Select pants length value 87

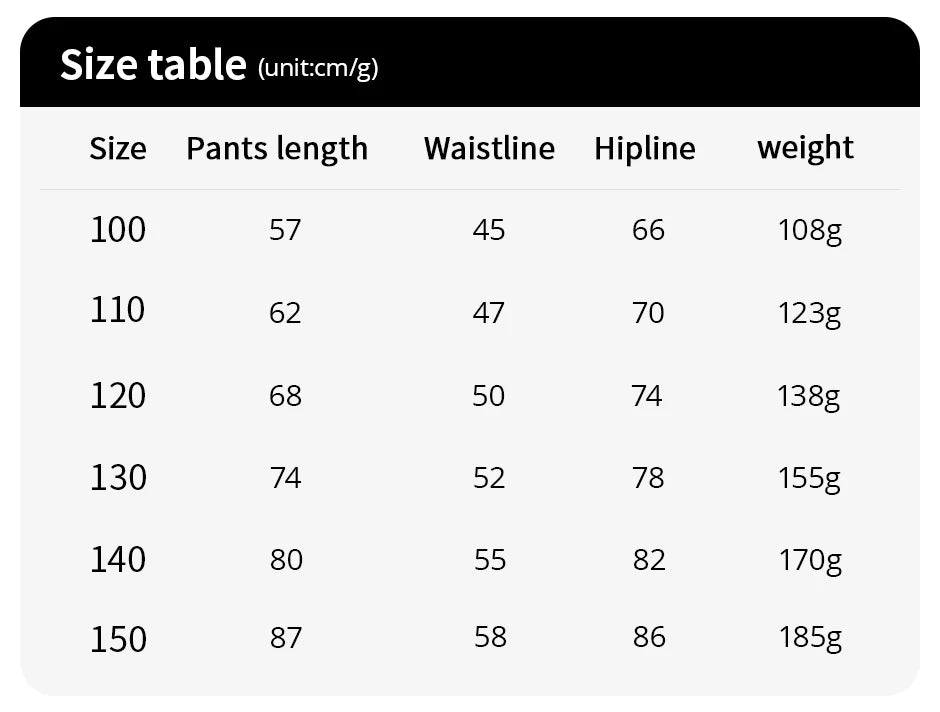pos(285,638)
